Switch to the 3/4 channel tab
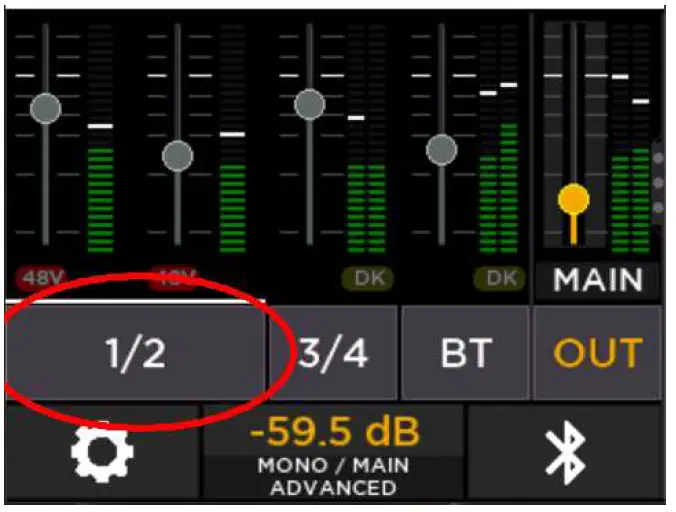Screen dimensions: 676x512 [333, 353]
